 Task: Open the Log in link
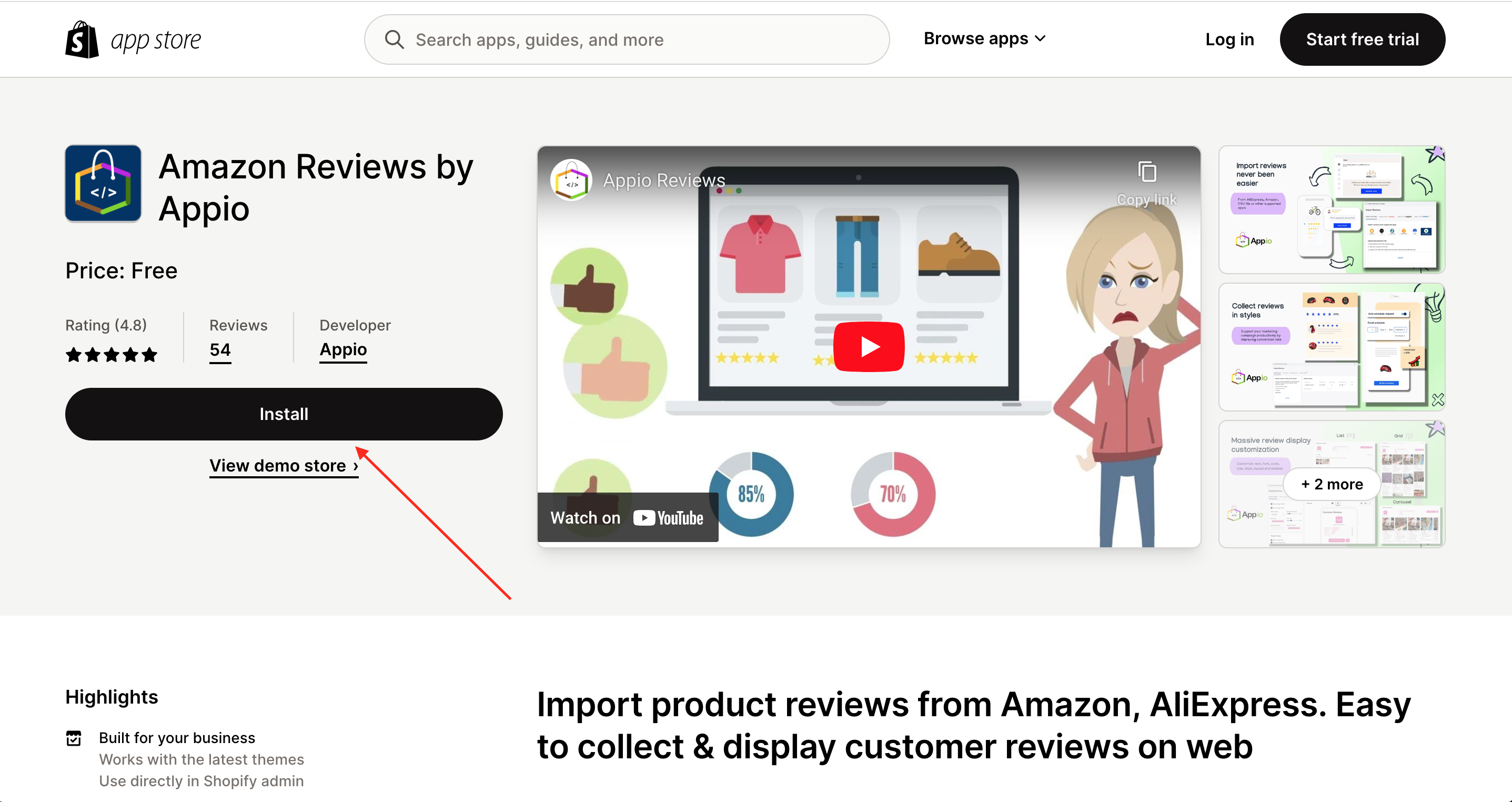pyautogui.click(x=1229, y=39)
